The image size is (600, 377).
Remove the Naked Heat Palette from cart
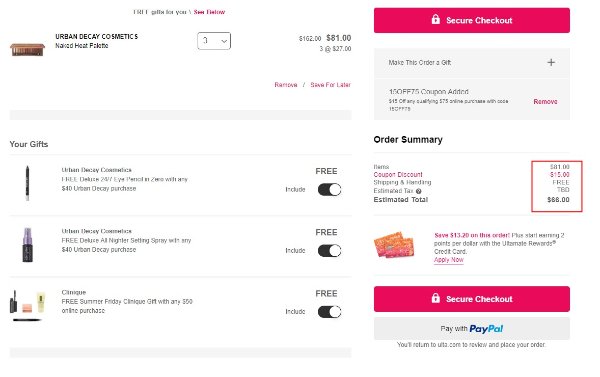(x=285, y=85)
